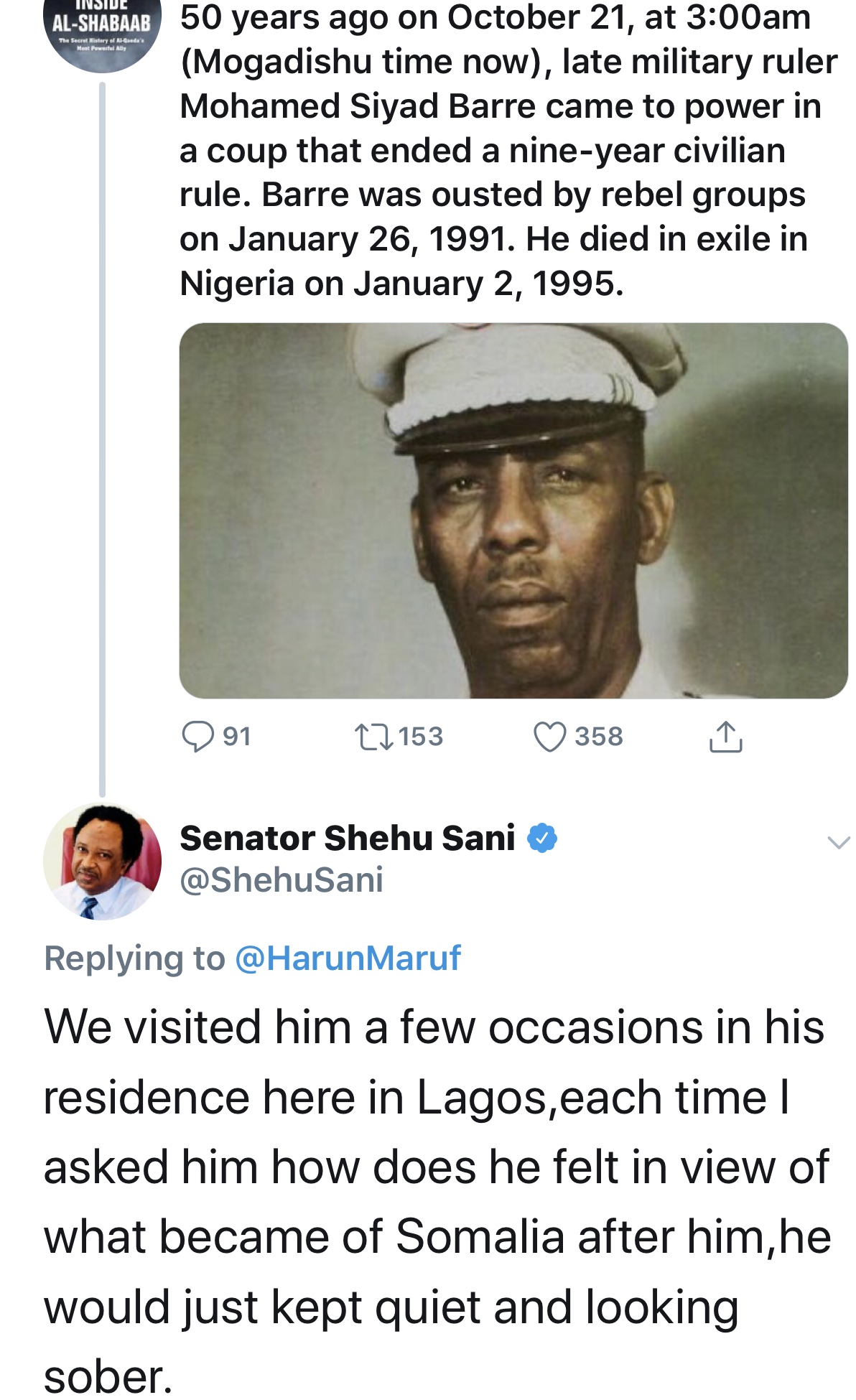Tap the 'Replying to' label

135,958
